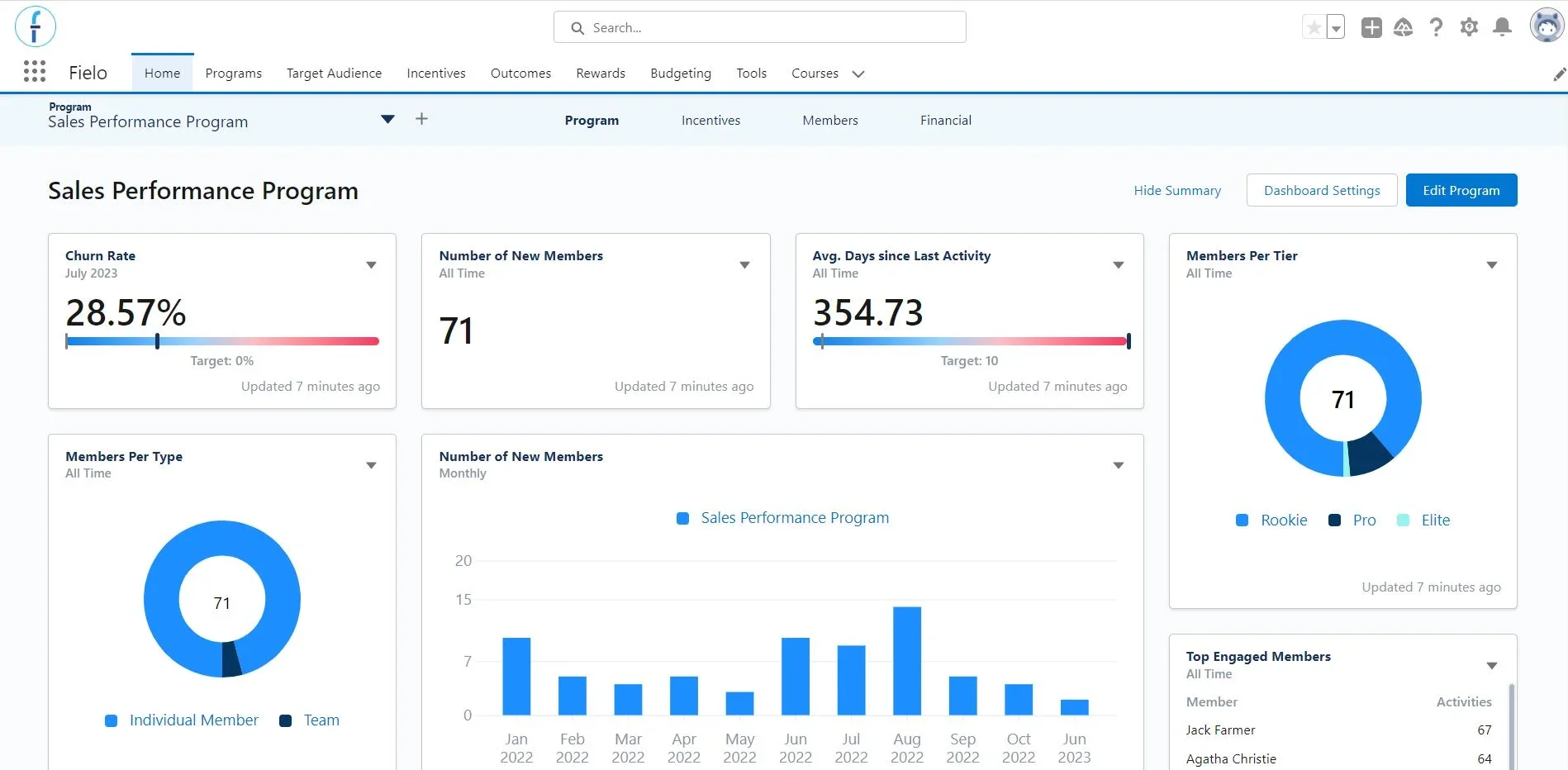Screen dimensions: 1568x770
Task: Open the notifications bell
Action: point(1502,27)
